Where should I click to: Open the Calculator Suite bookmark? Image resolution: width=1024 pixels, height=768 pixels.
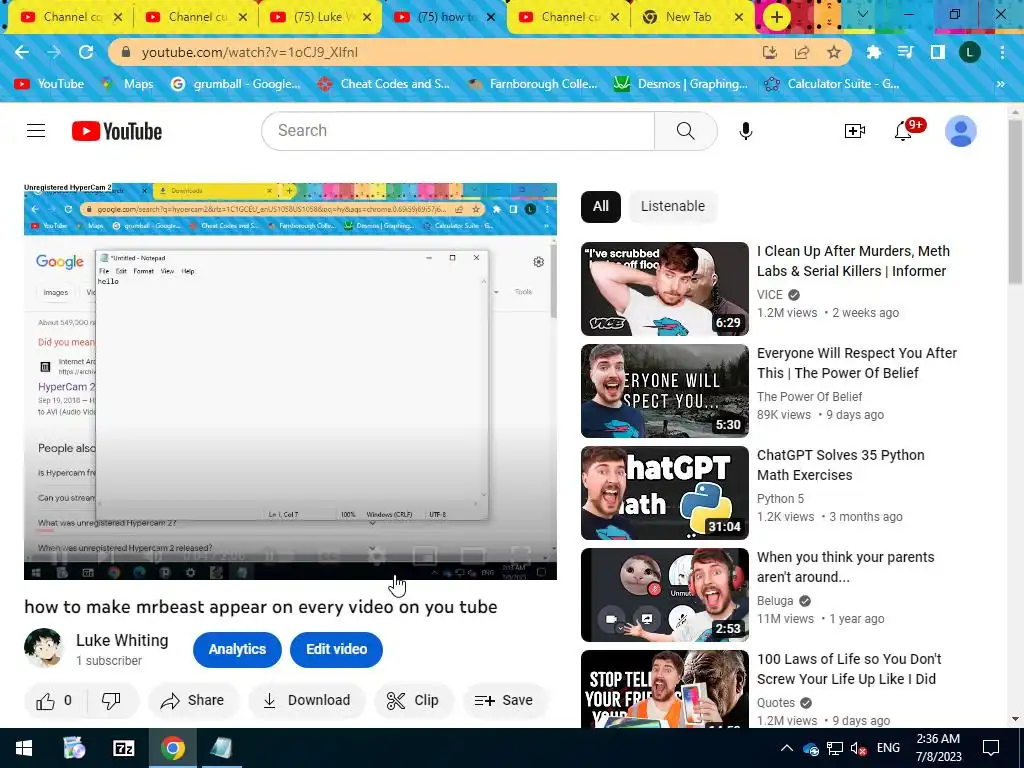pyautogui.click(x=832, y=84)
